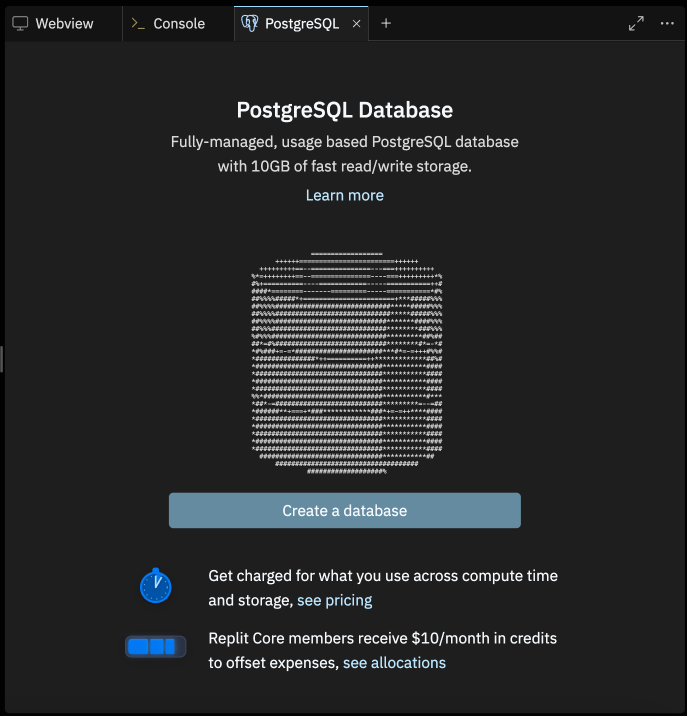Screen dimensions: 687x716
Task: Select the PostgreSQL tab
Action: click(301, 24)
